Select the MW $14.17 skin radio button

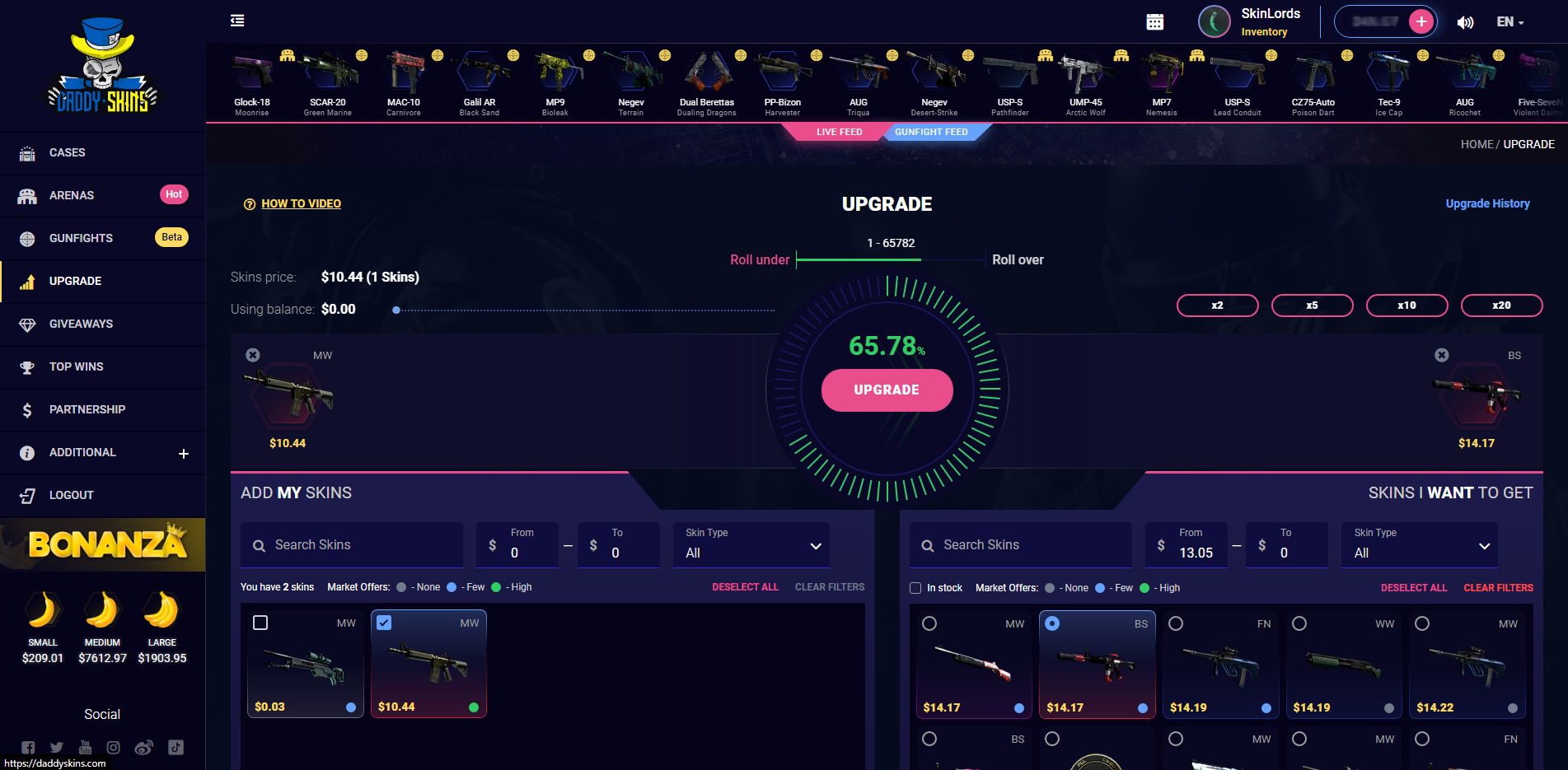[929, 623]
